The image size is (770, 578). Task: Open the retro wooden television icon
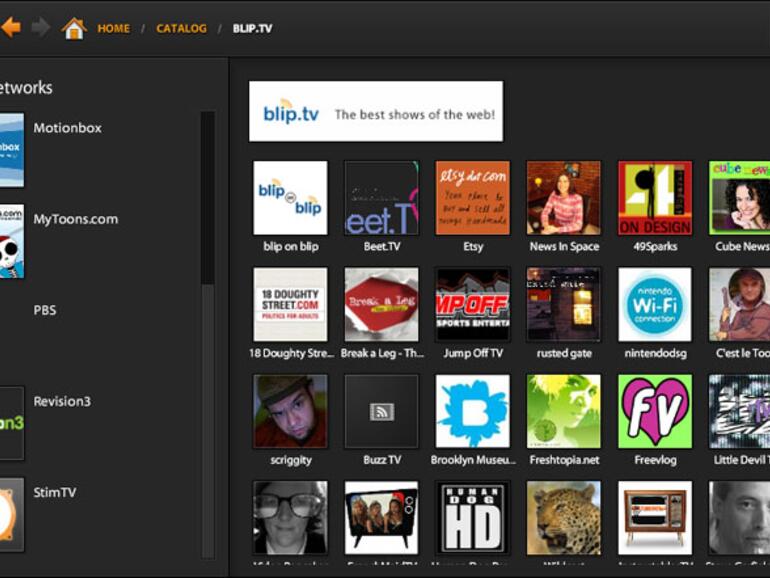coord(655,518)
